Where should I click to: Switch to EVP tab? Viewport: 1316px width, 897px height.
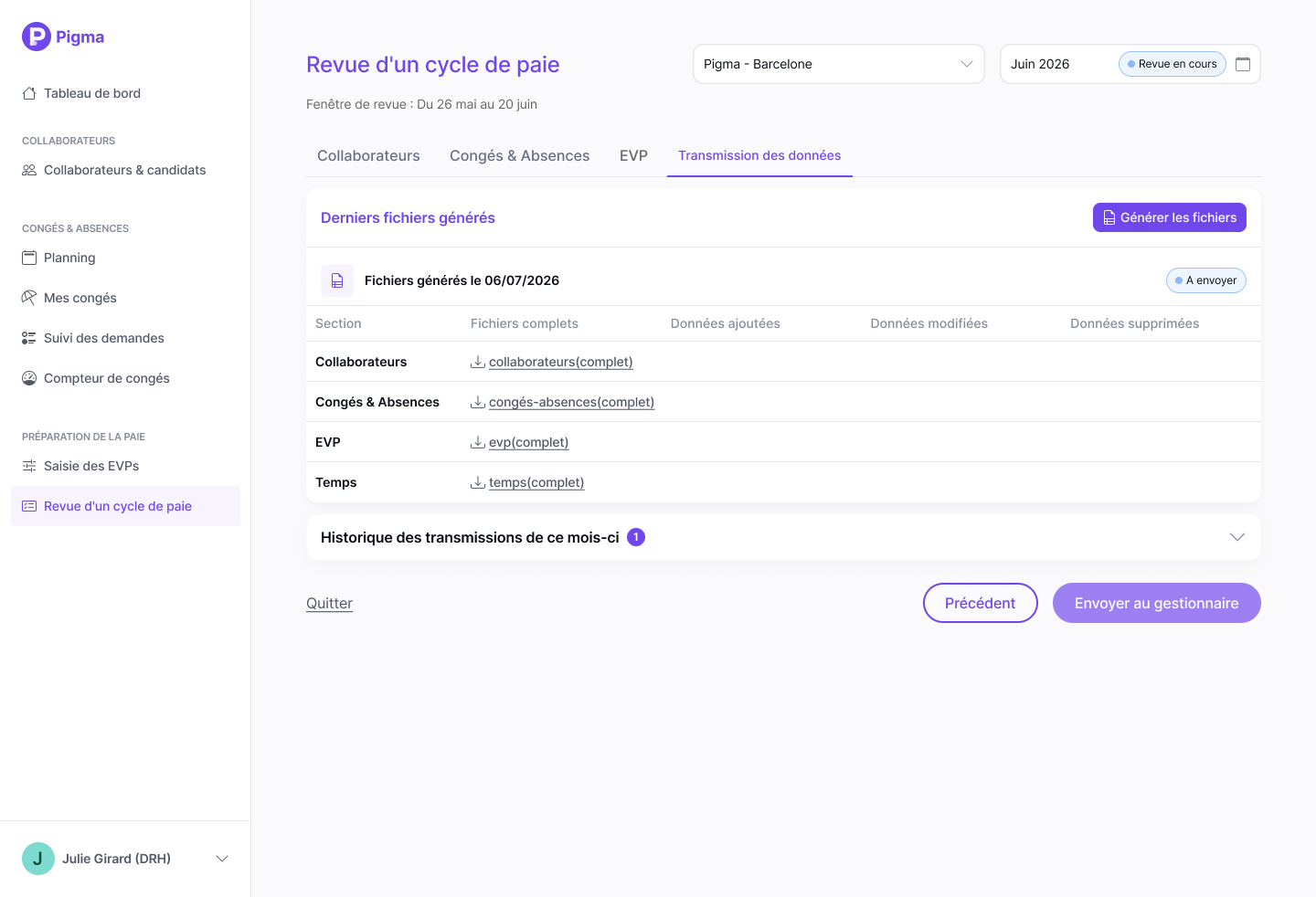633,156
